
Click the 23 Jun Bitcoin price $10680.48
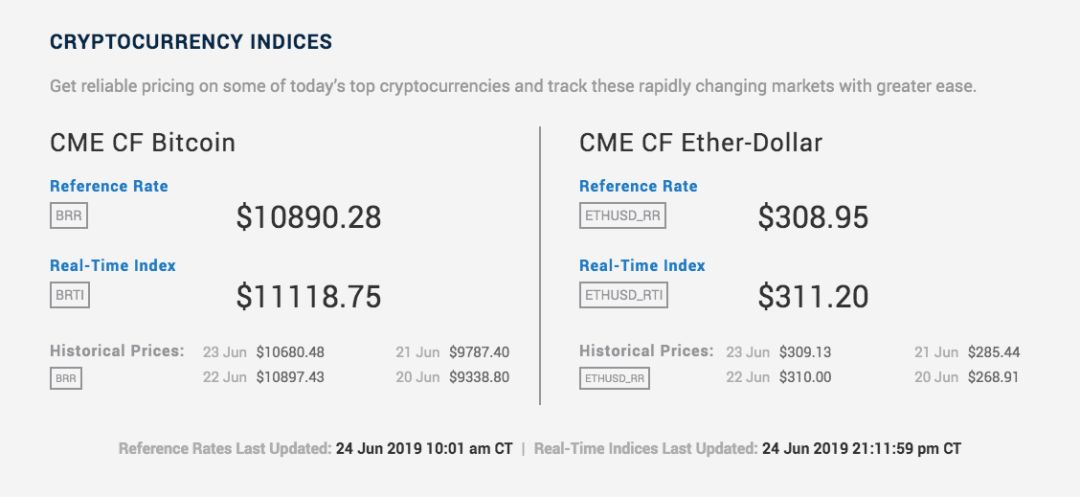pyautogui.click(x=290, y=352)
